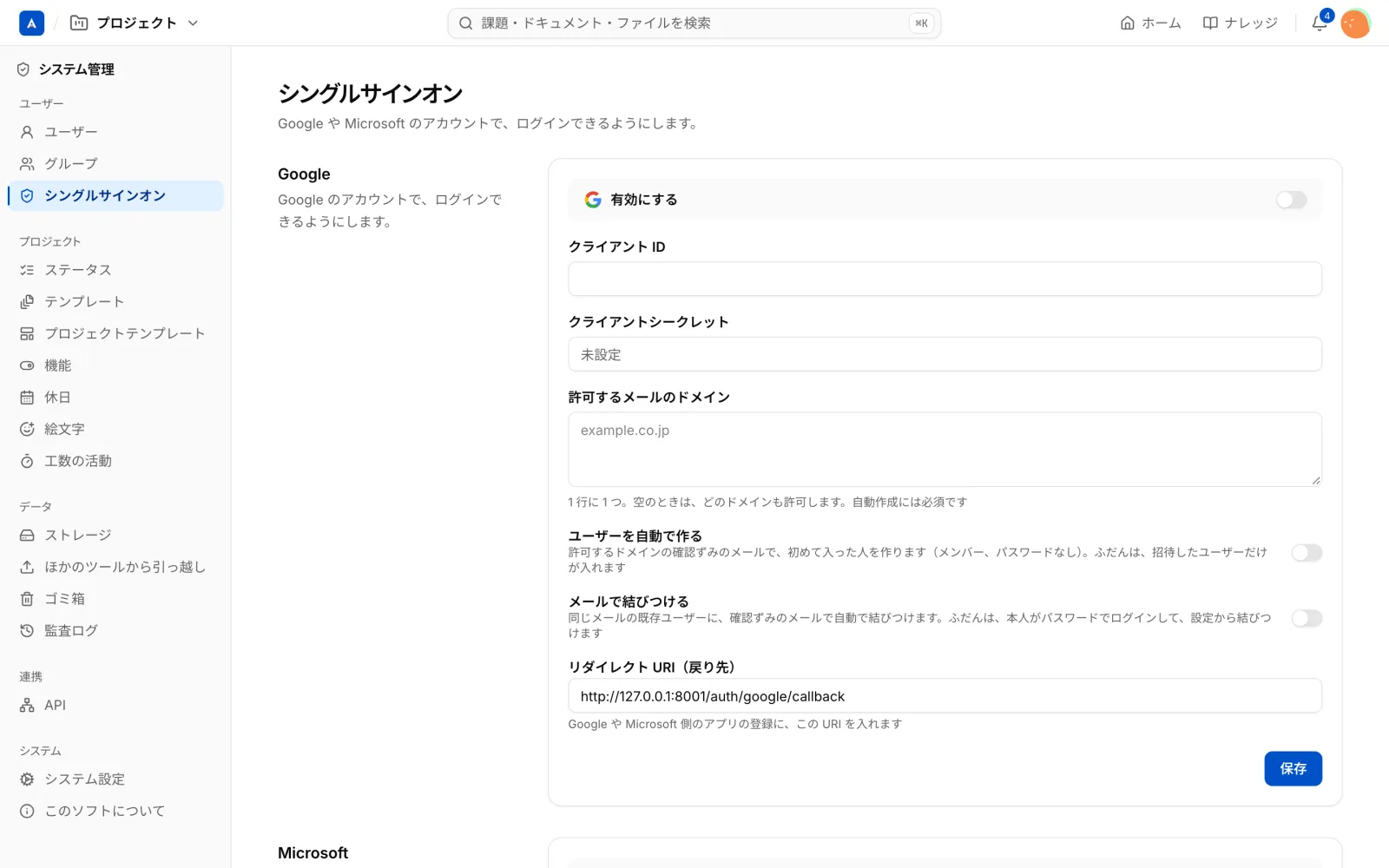The height and width of the screenshot is (868, 1389).
Task: Go to ホーム in top bar
Action: pos(1150,23)
